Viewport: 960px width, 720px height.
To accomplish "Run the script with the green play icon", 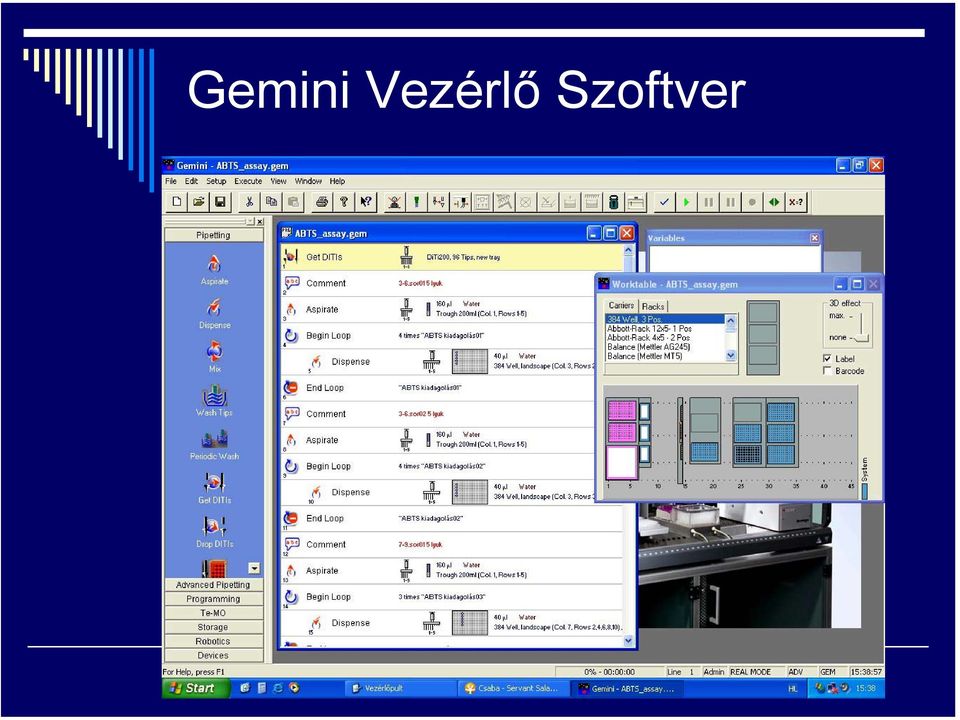I will (686, 201).
